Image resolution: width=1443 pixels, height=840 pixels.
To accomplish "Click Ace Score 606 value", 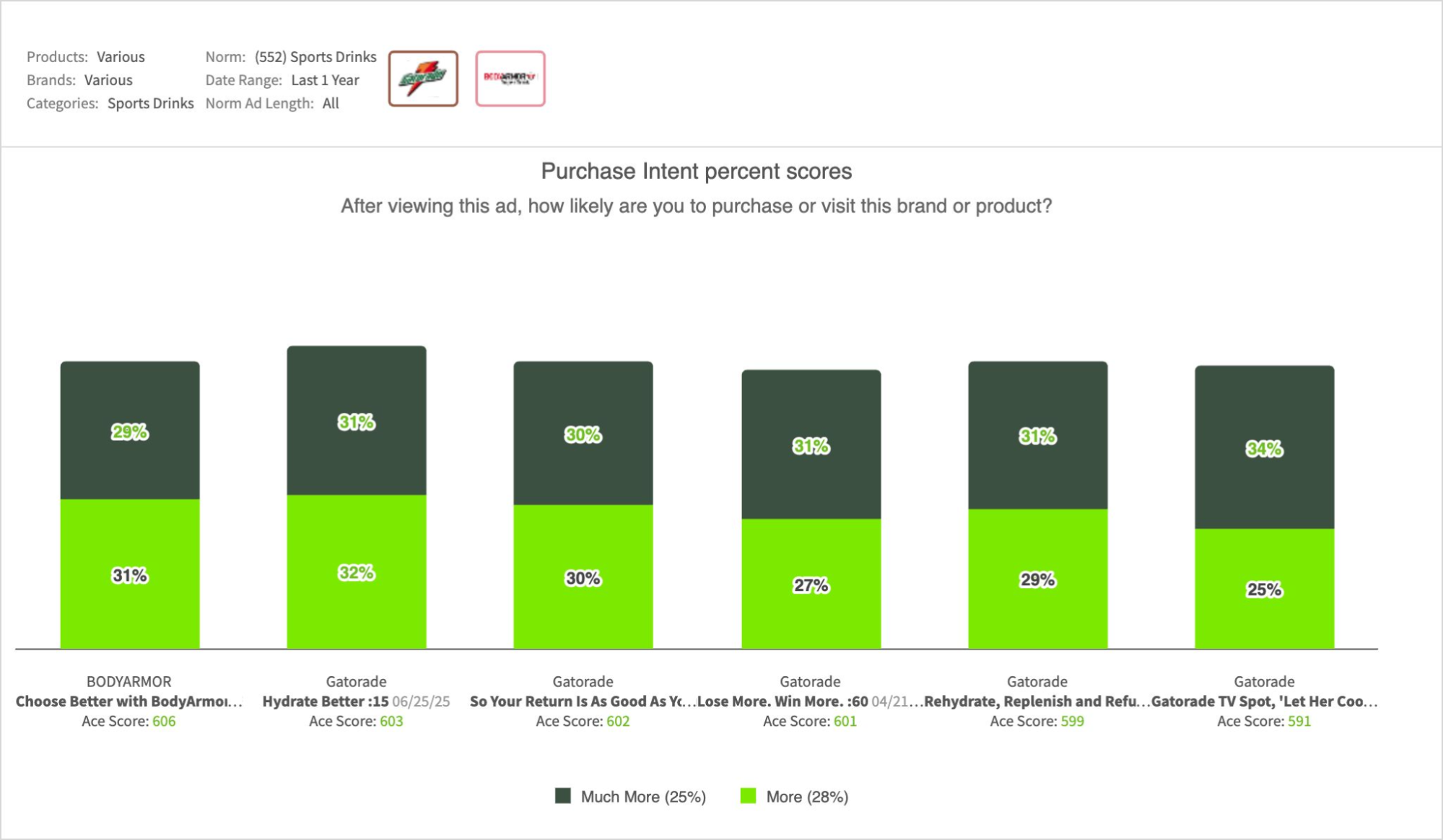I will pyautogui.click(x=164, y=721).
